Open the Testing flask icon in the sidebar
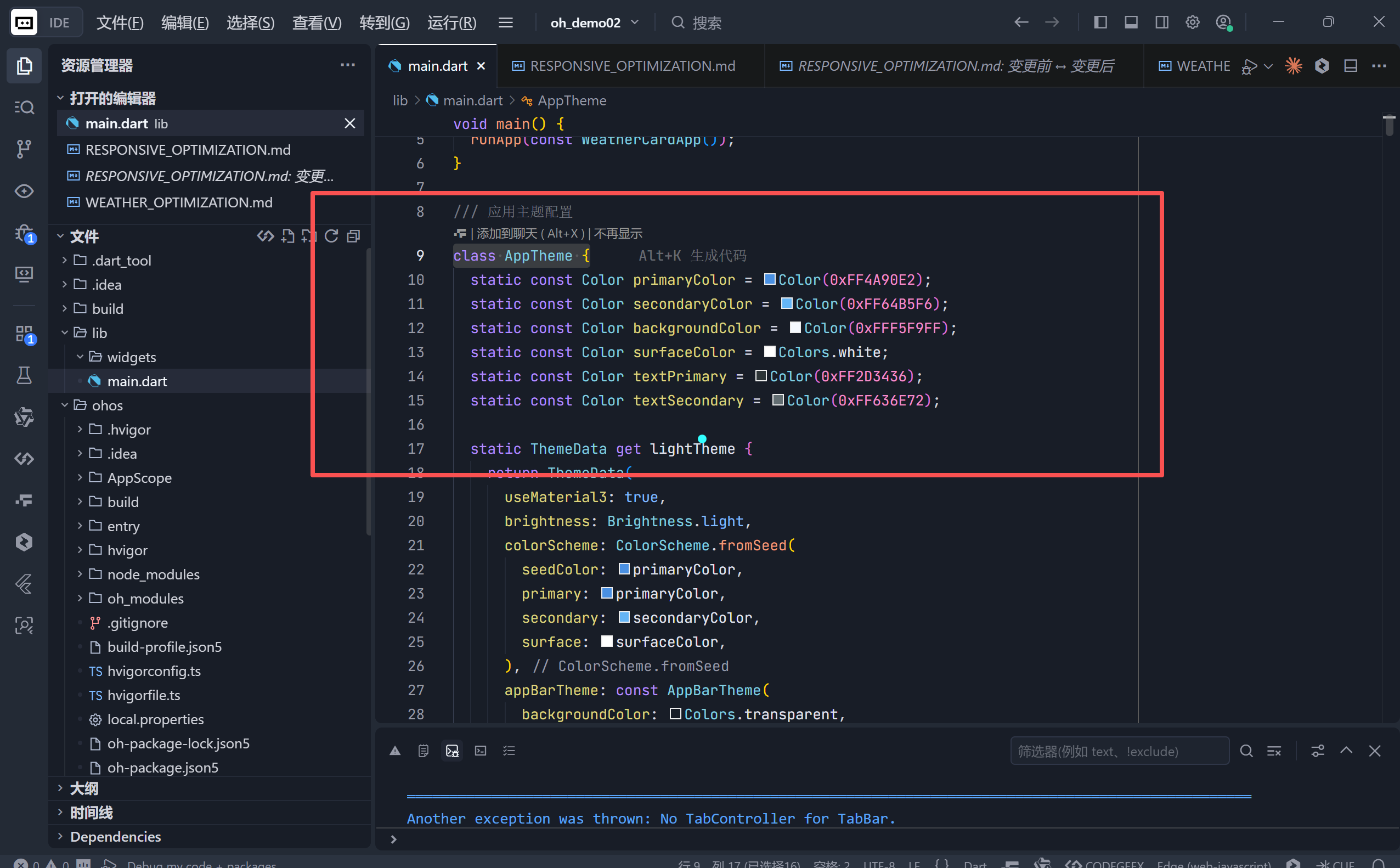The width and height of the screenshot is (1400, 868). tap(24, 375)
